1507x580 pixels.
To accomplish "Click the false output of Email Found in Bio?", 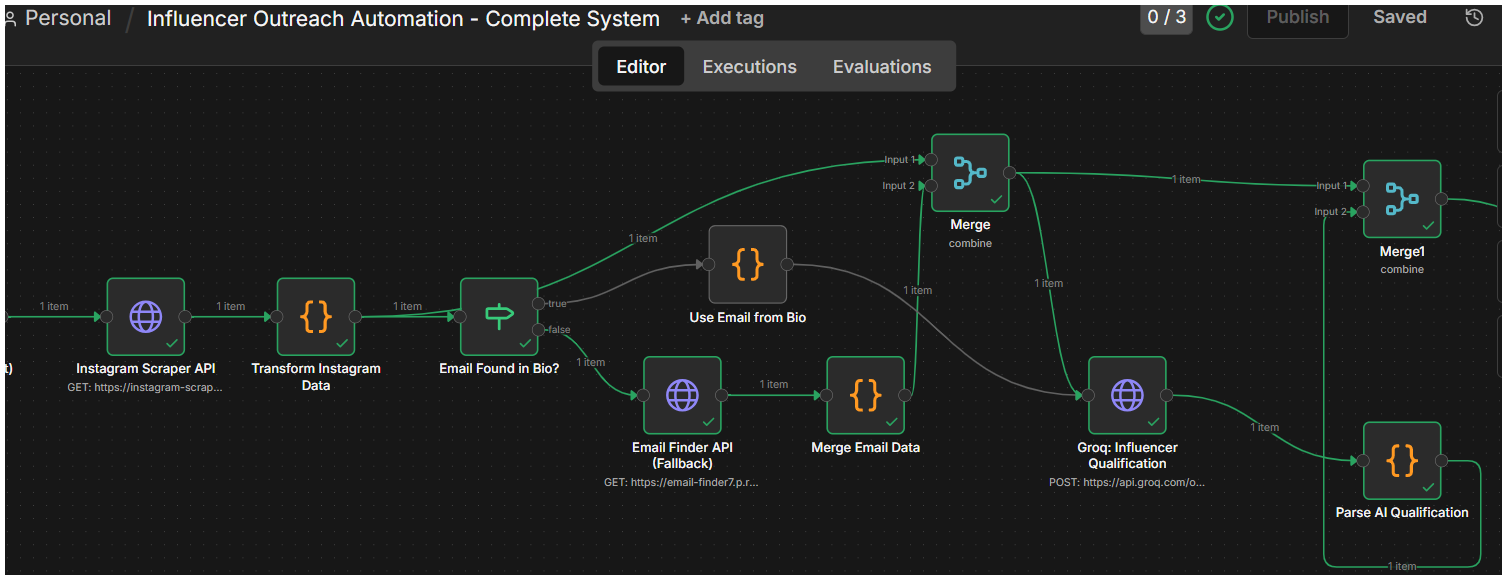I will [540, 329].
